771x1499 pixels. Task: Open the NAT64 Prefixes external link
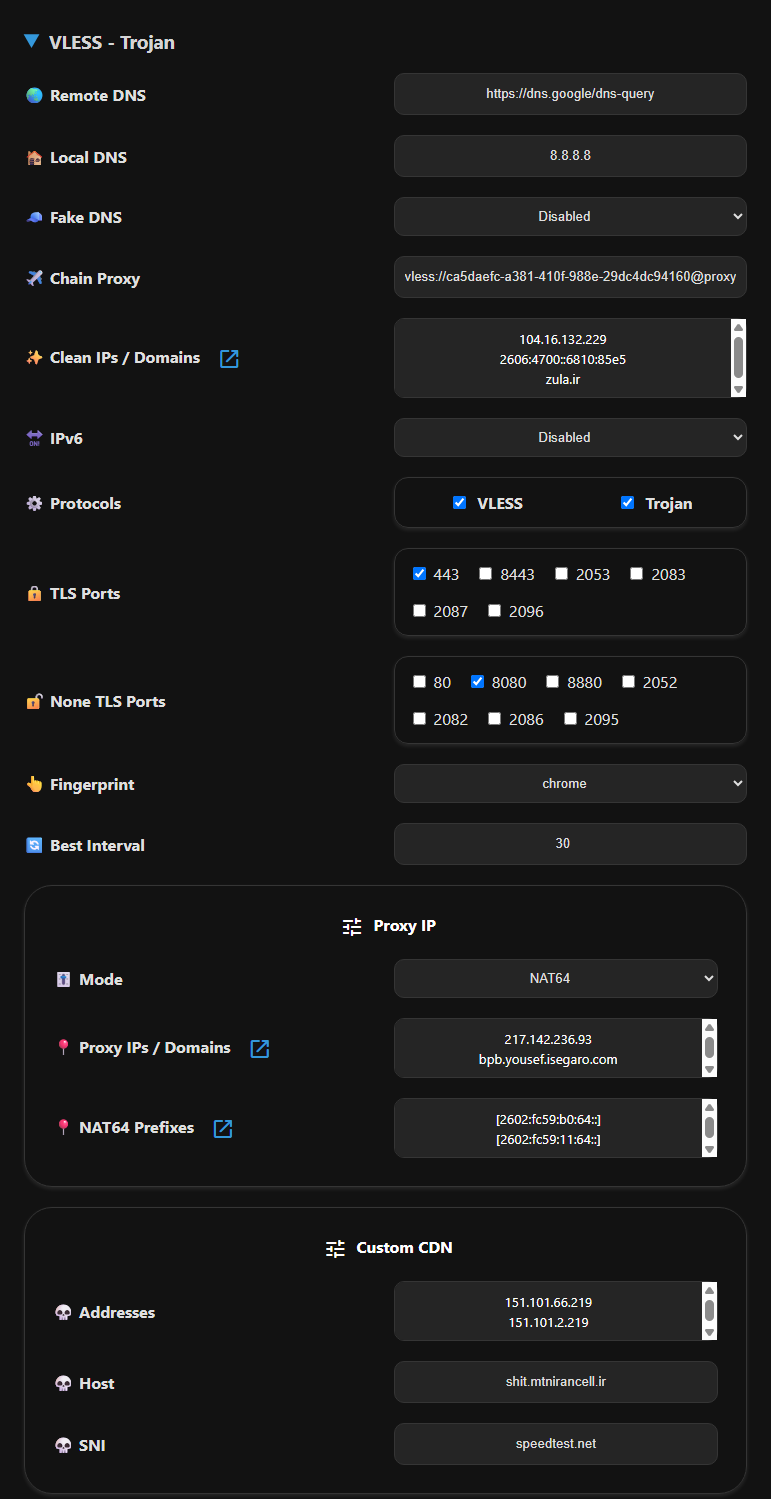pyautogui.click(x=222, y=1127)
